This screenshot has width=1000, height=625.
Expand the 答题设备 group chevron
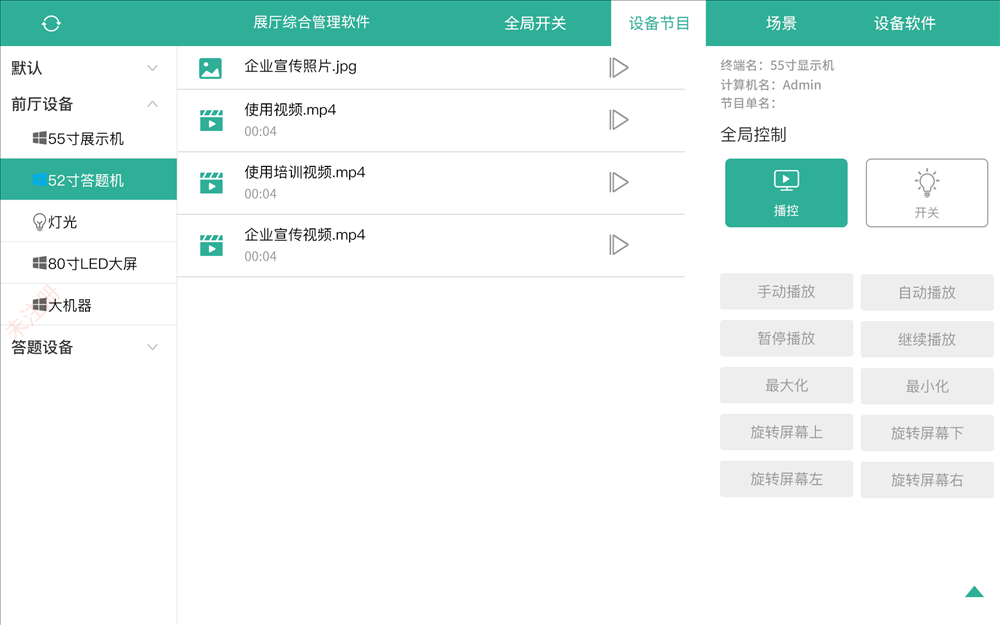pyautogui.click(x=152, y=347)
